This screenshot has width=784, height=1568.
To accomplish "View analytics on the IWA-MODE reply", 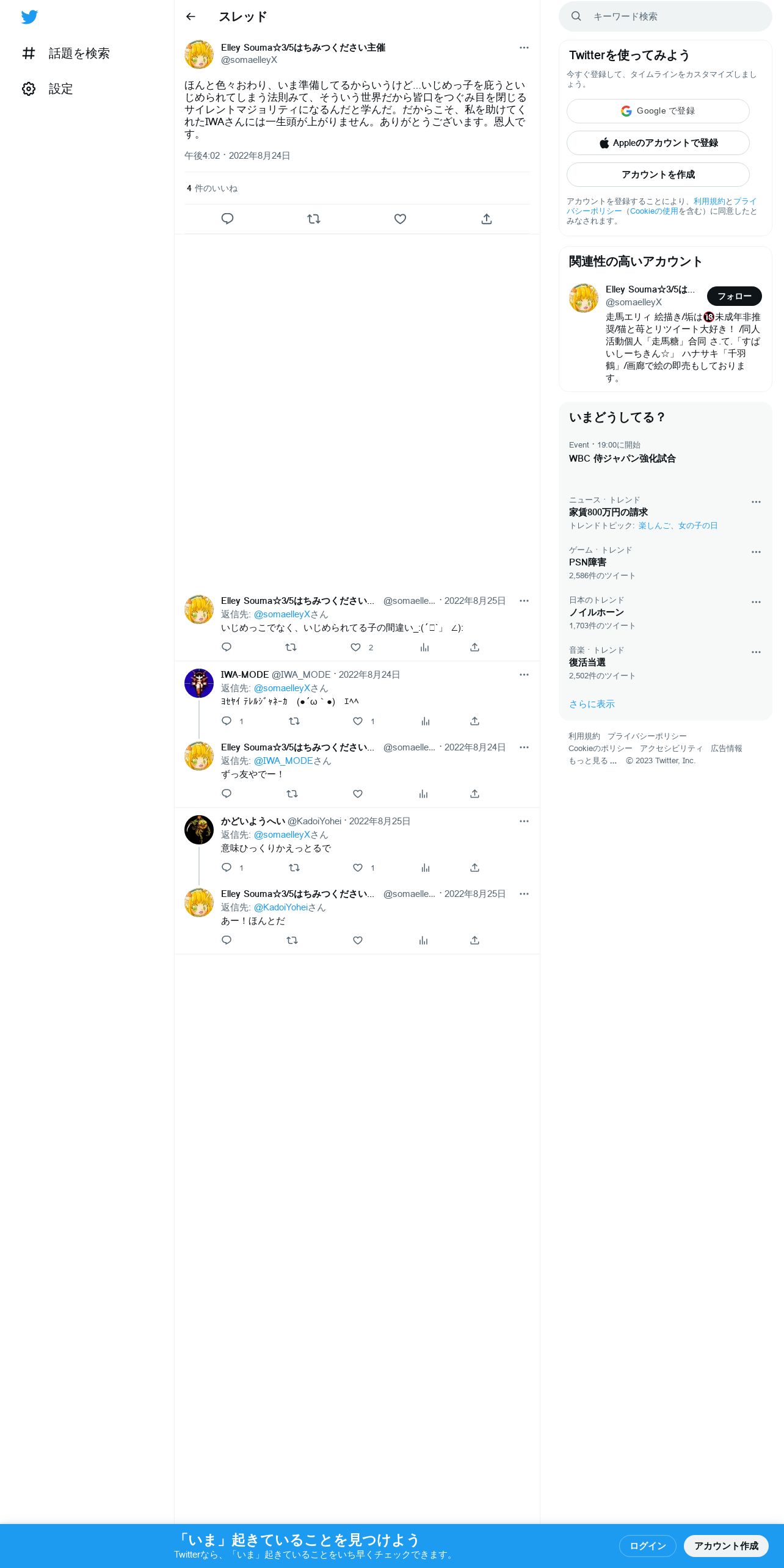I will [x=426, y=721].
